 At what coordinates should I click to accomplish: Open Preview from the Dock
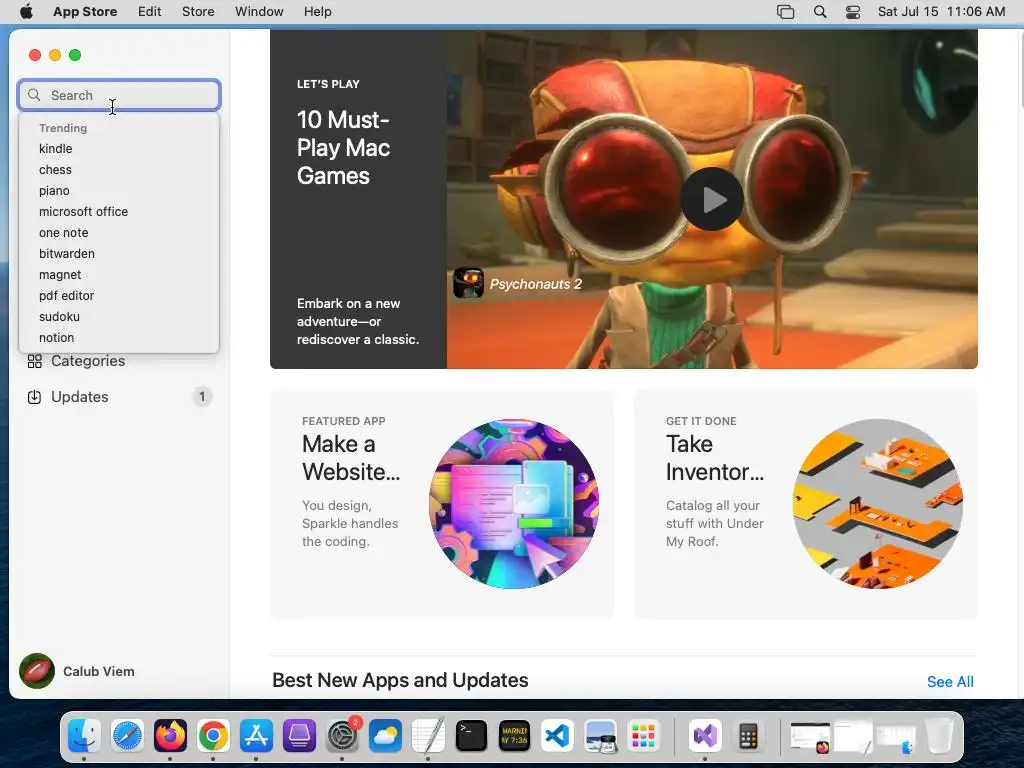[x=600, y=736]
